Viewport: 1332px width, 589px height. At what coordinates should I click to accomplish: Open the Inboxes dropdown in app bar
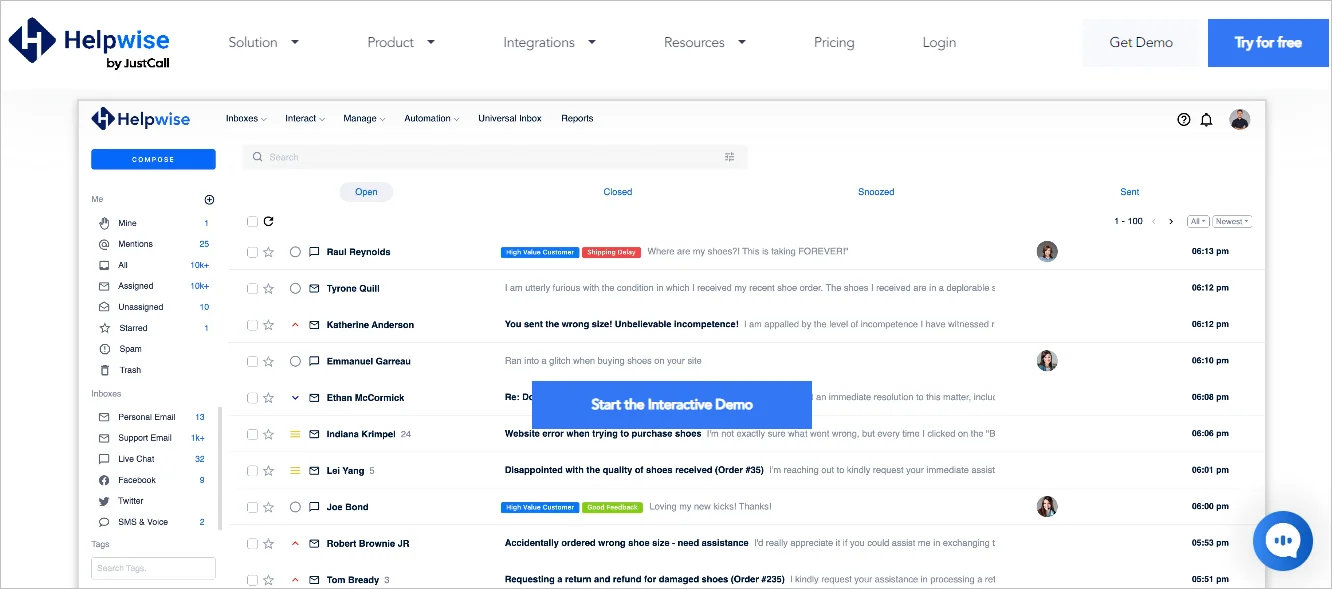tap(246, 118)
